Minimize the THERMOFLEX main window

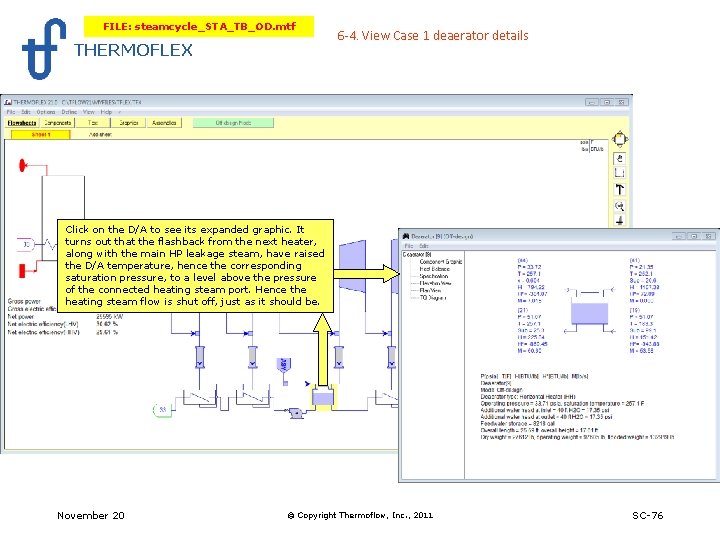[591, 102]
